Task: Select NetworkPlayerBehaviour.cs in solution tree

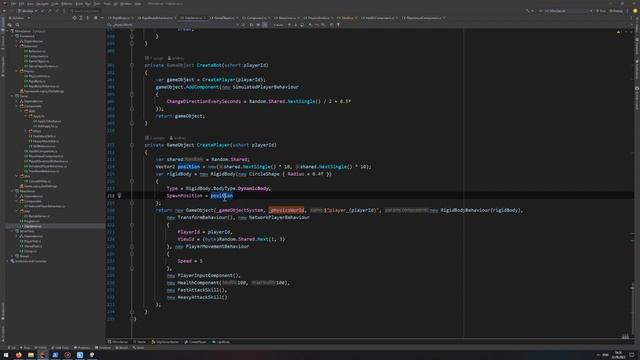Action: pos(44,206)
